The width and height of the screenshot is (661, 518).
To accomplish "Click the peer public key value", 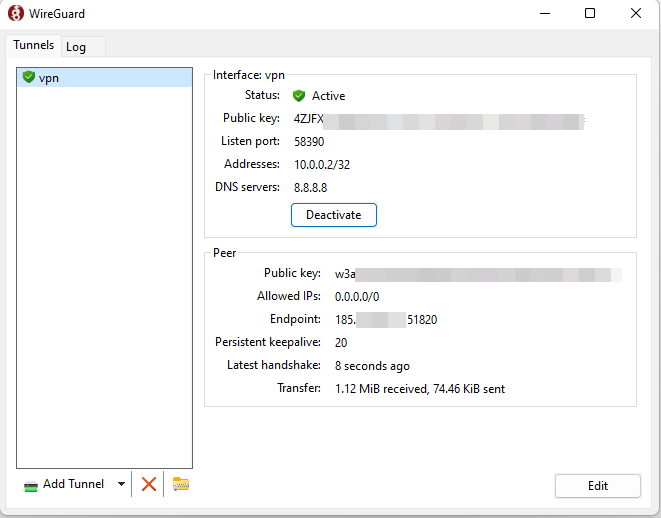I will (478, 274).
